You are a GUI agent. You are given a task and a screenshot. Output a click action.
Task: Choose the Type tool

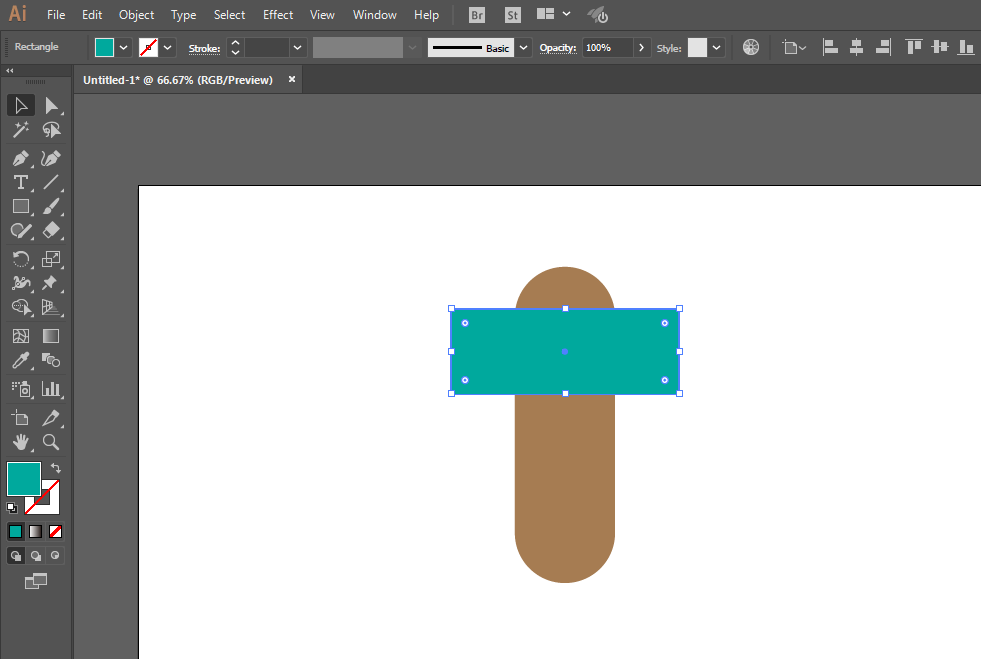coord(21,182)
